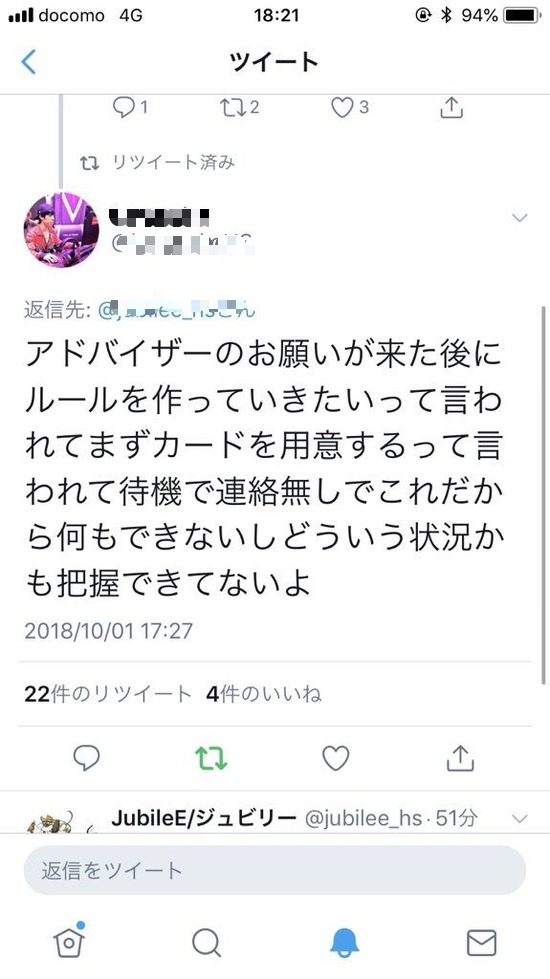Undo retweet with the green retweet icon
This screenshot has width=550, height=979.
coord(210,758)
